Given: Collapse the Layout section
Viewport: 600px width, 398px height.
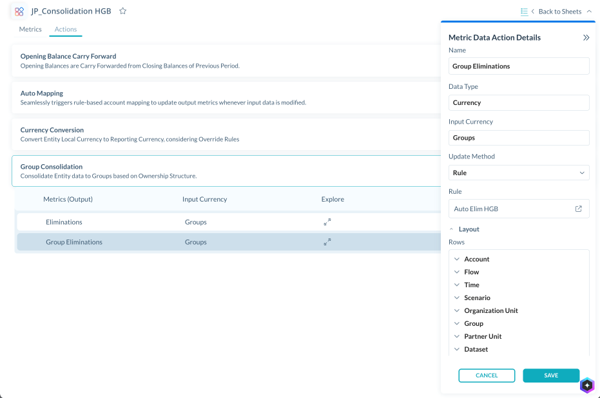Looking at the screenshot, I should pos(451,229).
